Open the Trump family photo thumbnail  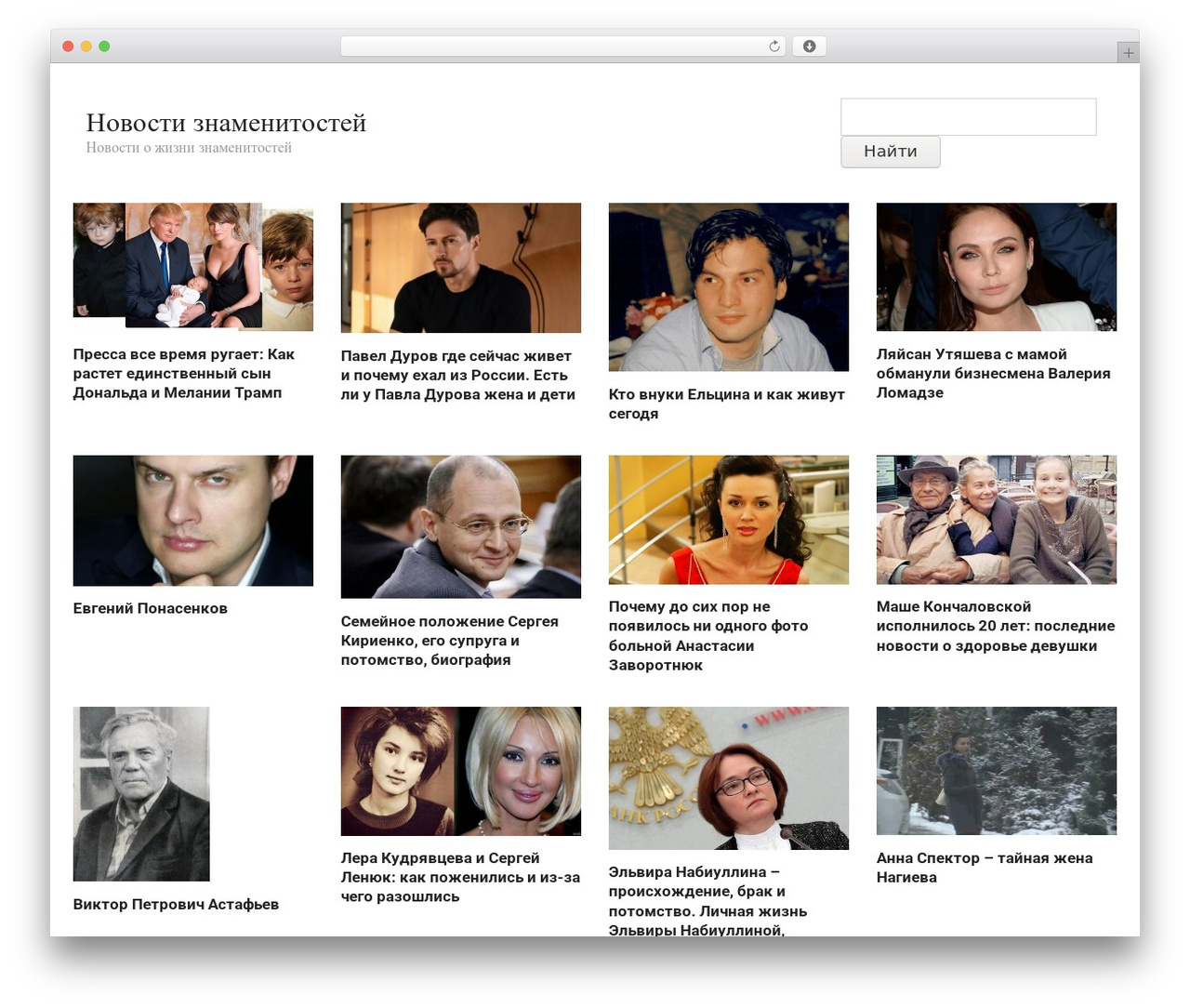pos(193,267)
